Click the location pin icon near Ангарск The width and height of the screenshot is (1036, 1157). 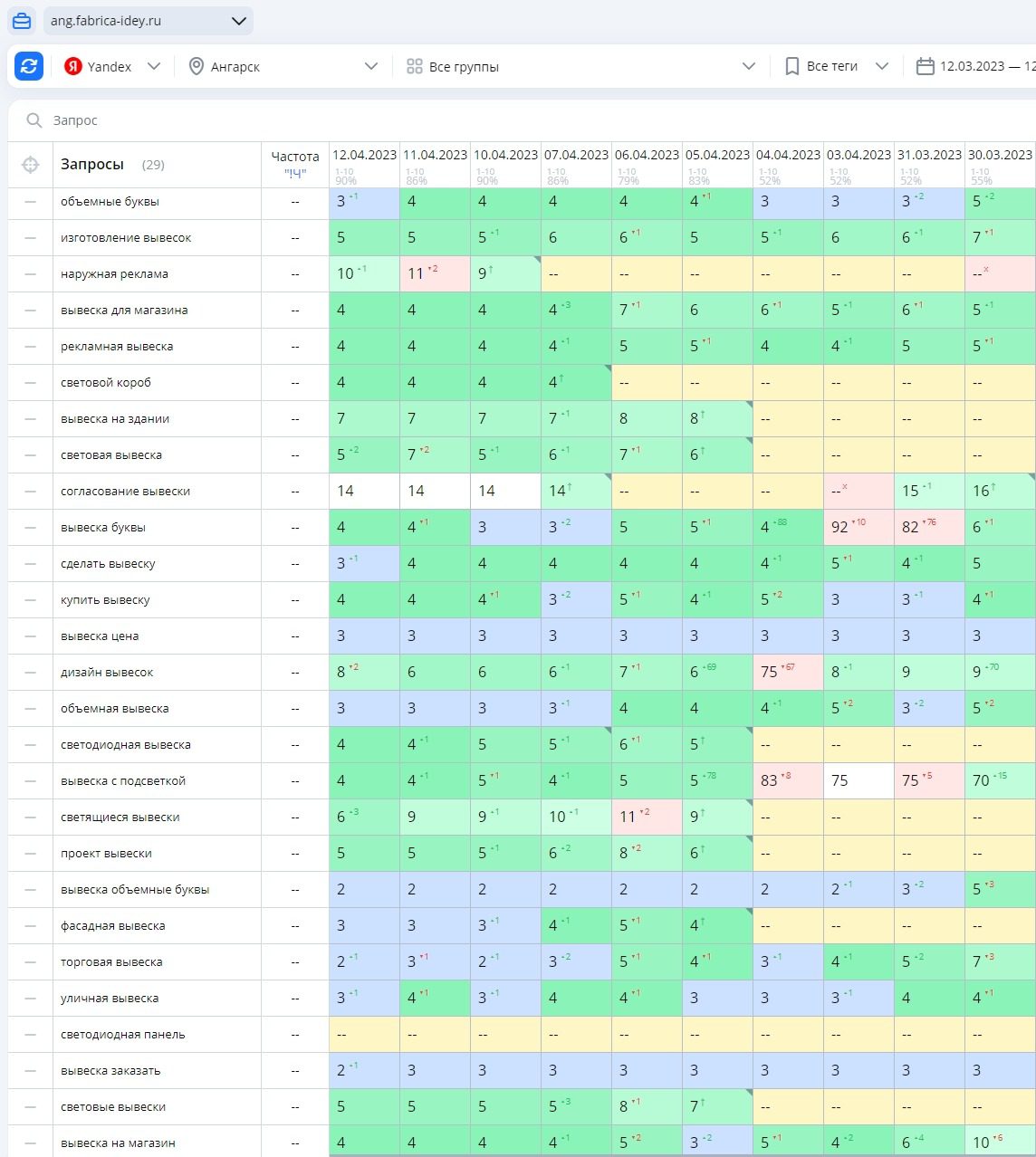tap(196, 66)
